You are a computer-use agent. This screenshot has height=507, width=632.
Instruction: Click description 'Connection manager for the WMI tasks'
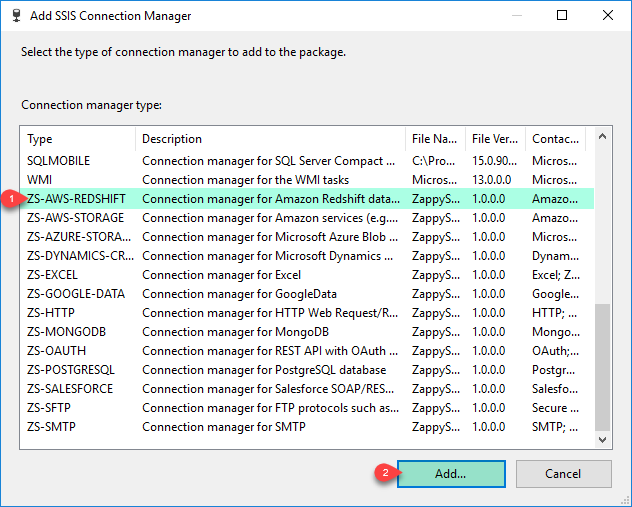(x=245, y=180)
